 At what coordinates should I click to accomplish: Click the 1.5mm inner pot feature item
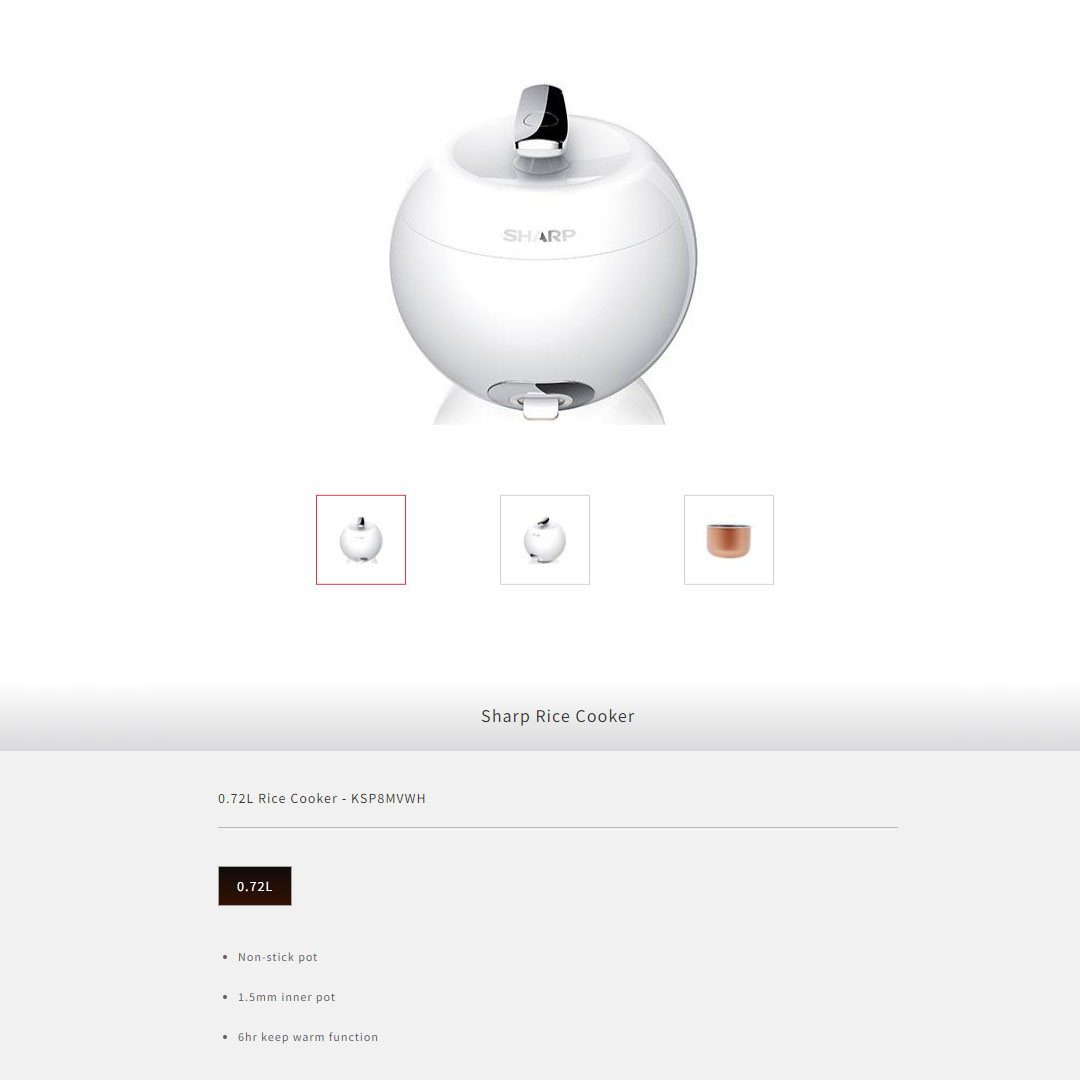pos(287,997)
